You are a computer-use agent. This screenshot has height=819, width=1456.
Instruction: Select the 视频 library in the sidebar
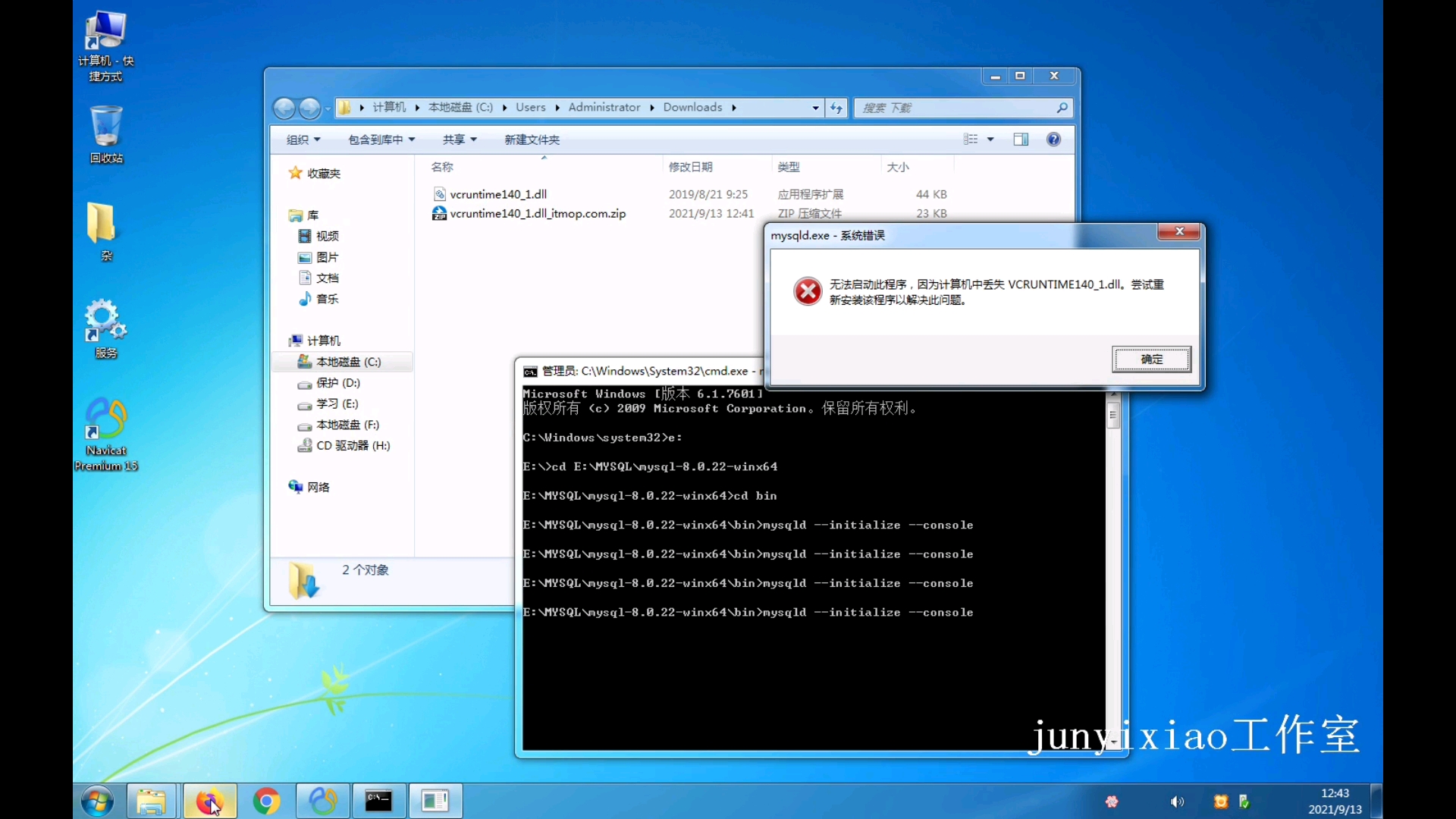326,236
